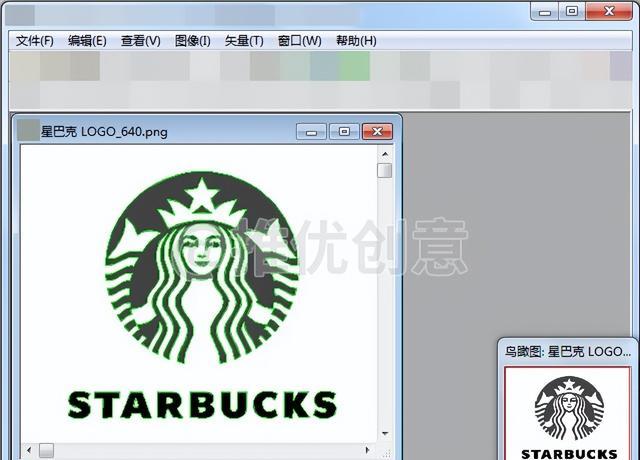Click the document vertical scrollbar up arrow
This screenshot has width=640, height=460.
(x=384, y=154)
